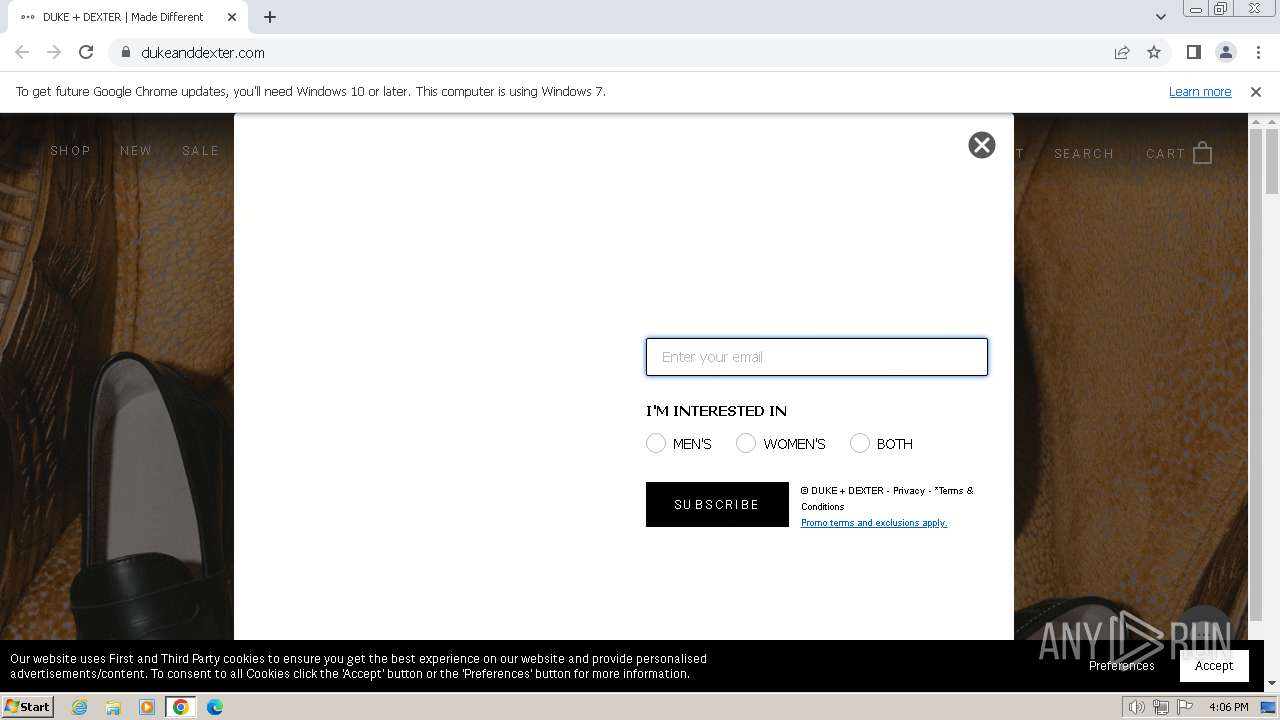
Task: Select the MEN'S radio option
Action: pos(656,443)
